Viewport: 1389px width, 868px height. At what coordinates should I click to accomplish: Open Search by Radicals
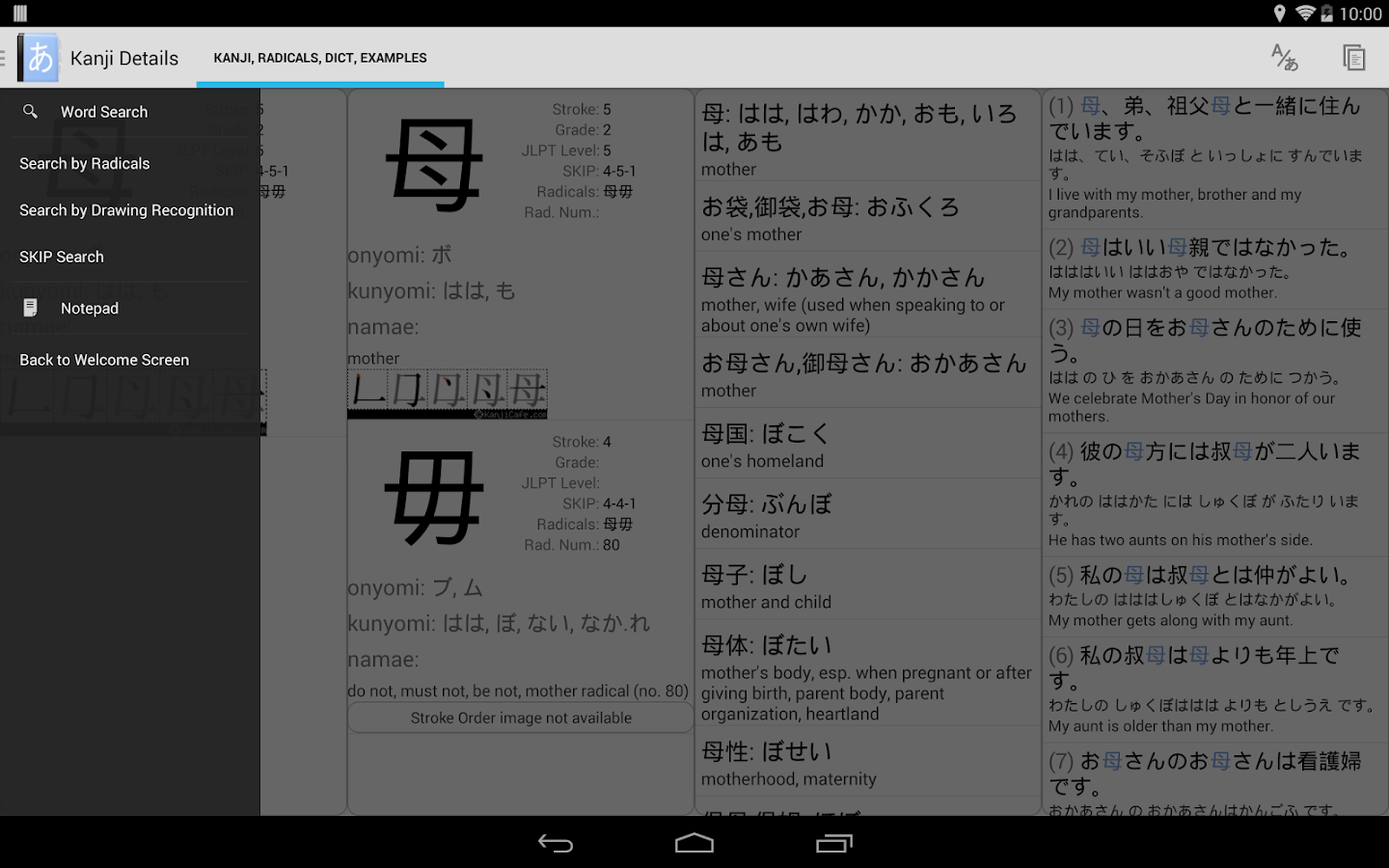click(84, 163)
